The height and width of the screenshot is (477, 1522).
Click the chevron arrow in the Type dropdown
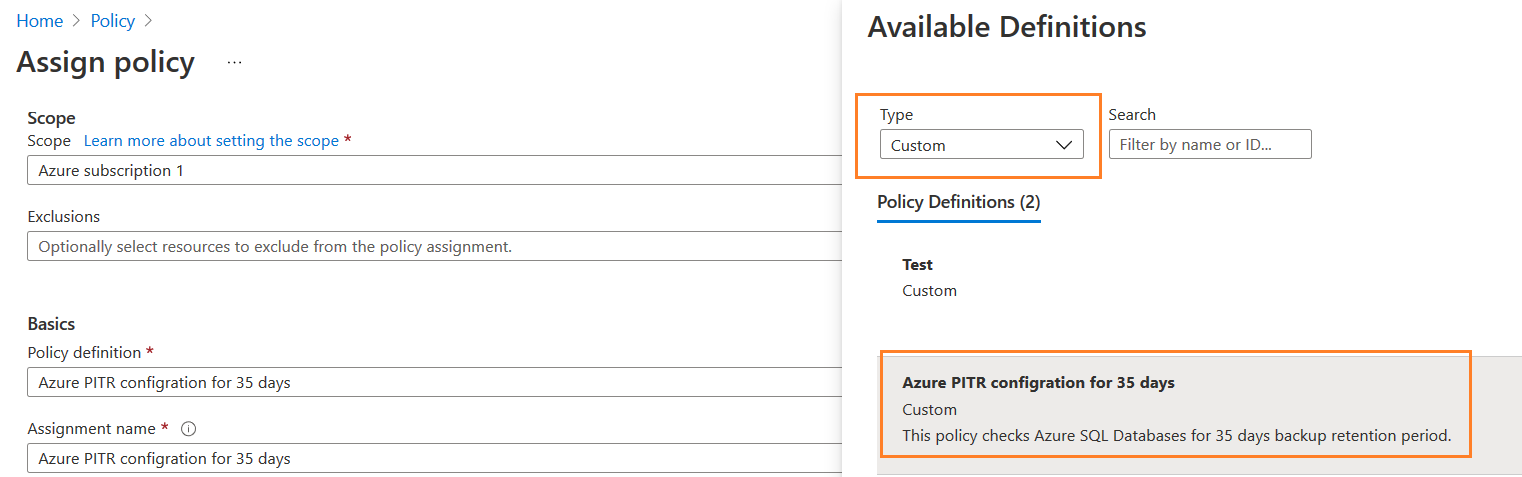[x=1064, y=145]
